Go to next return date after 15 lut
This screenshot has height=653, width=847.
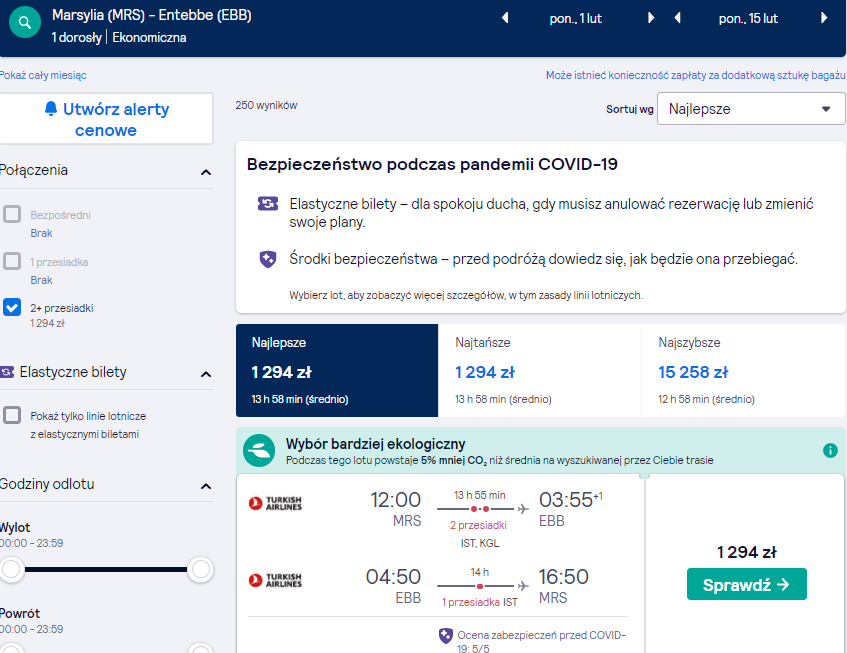pos(824,18)
